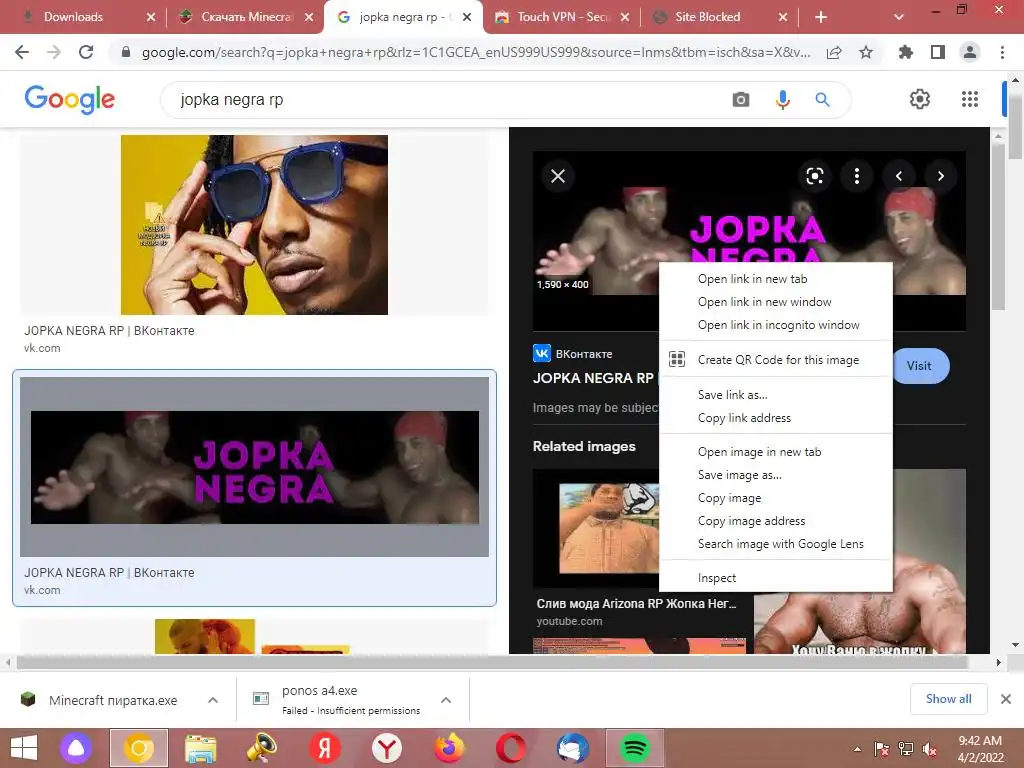The width and height of the screenshot is (1024, 768).
Task: Open the Windows Start menu
Action: click(x=24, y=748)
